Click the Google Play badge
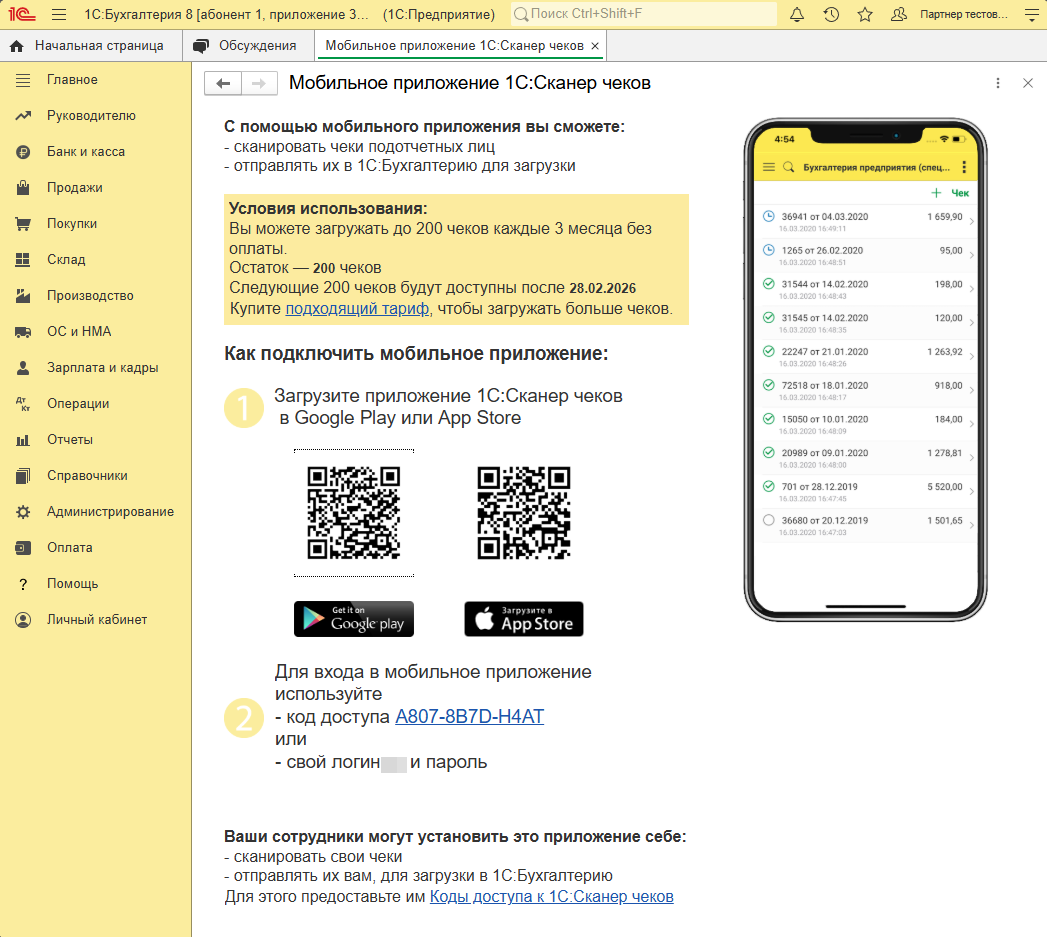This screenshot has height=937, width=1047. pyautogui.click(x=353, y=619)
